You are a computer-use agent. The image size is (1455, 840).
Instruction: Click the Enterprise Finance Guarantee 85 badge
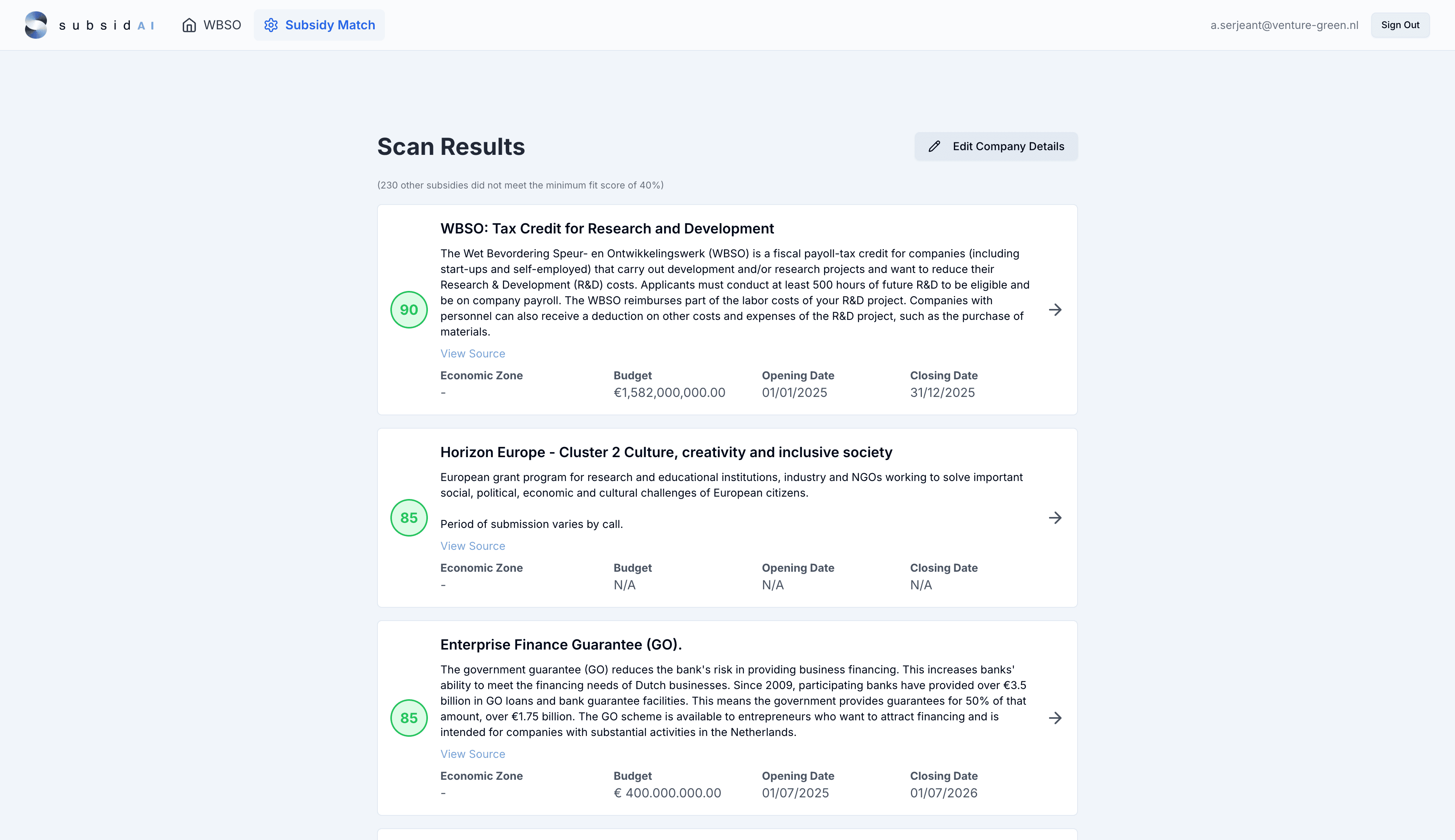(x=408, y=718)
